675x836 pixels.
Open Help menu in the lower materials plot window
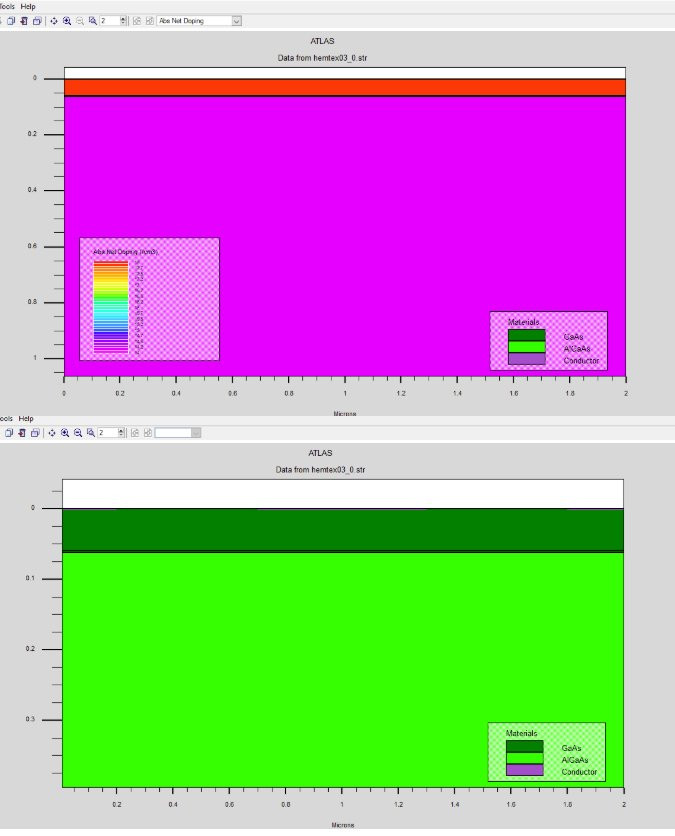26,419
